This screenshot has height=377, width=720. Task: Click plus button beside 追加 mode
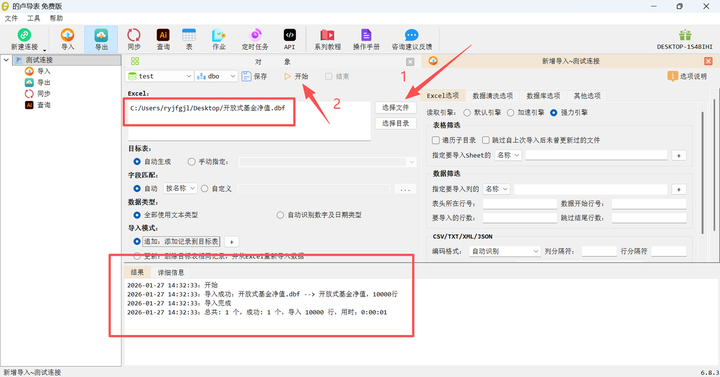(x=231, y=242)
